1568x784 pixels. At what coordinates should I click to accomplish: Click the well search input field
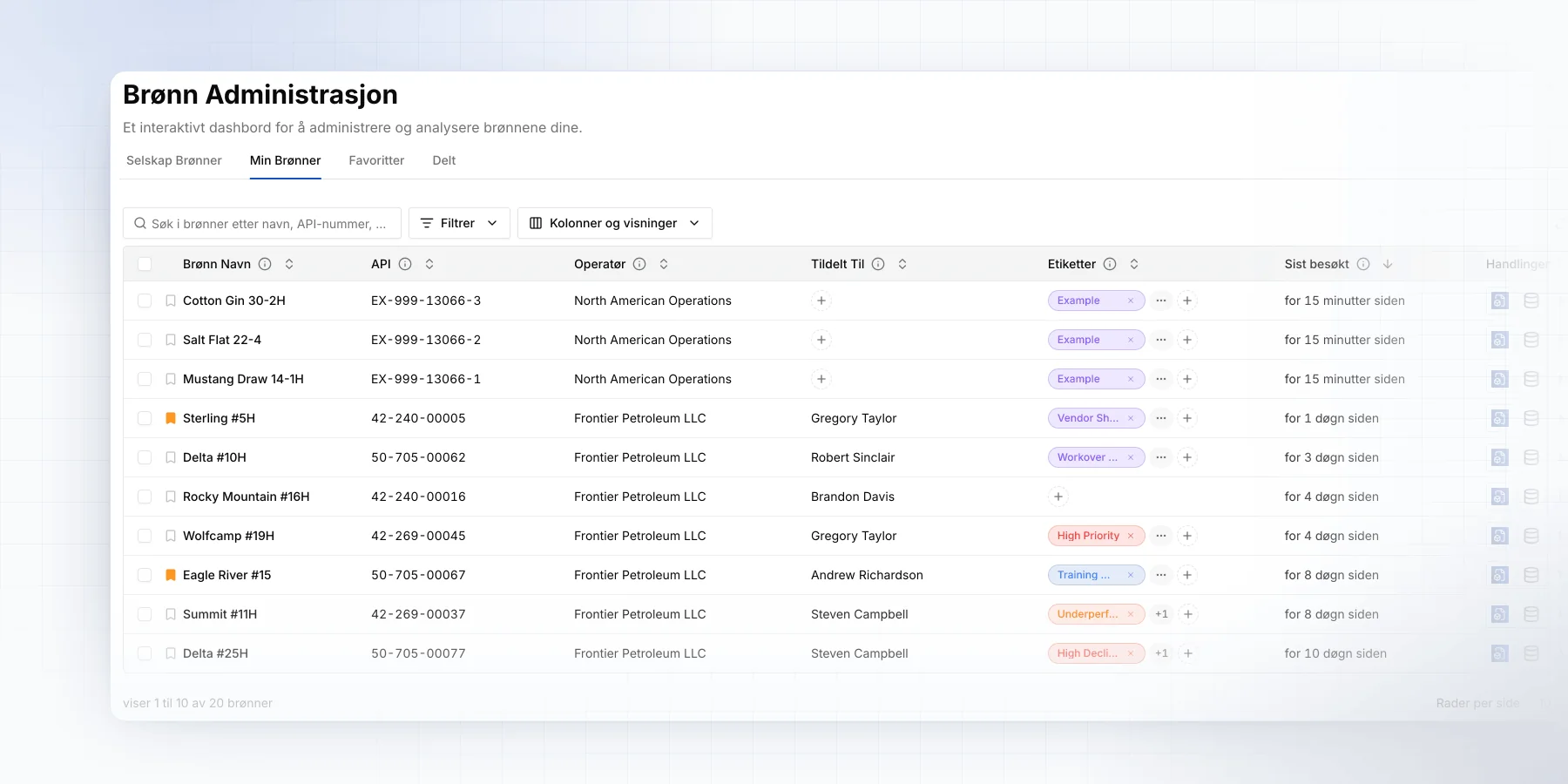(x=262, y=223)
